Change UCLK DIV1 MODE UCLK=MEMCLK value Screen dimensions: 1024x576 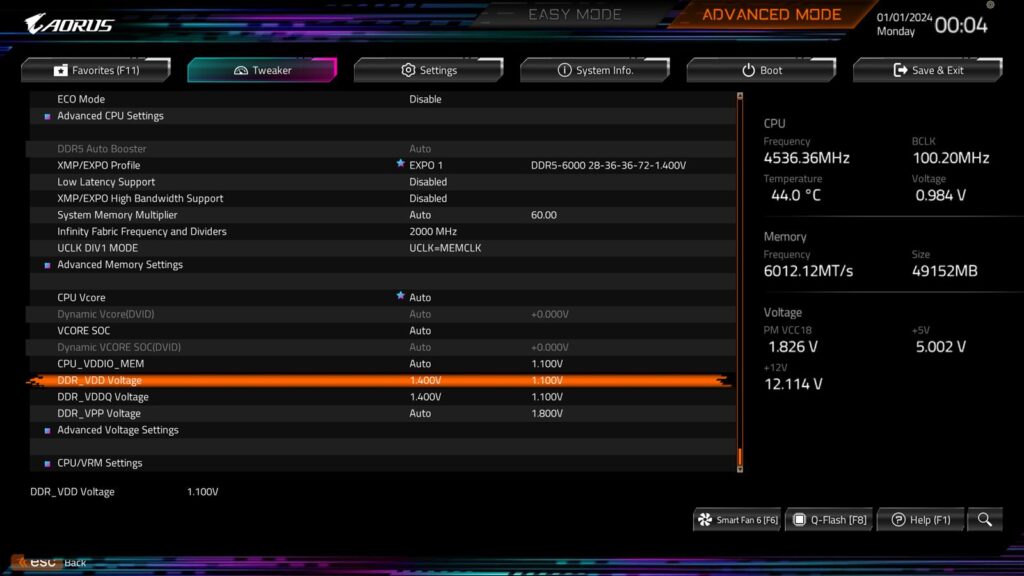[445, 248]
